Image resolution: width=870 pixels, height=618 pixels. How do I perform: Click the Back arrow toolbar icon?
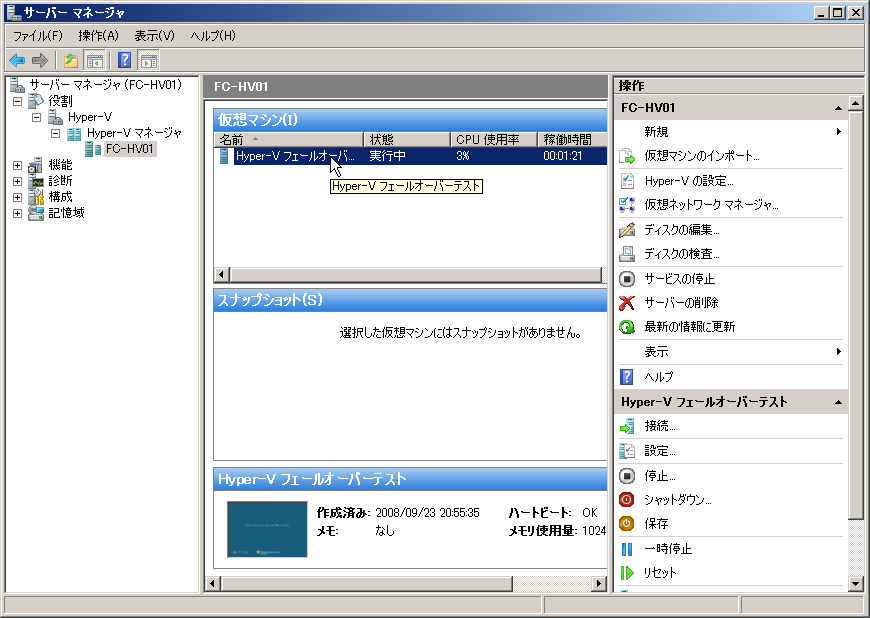(x=17, y=60)
